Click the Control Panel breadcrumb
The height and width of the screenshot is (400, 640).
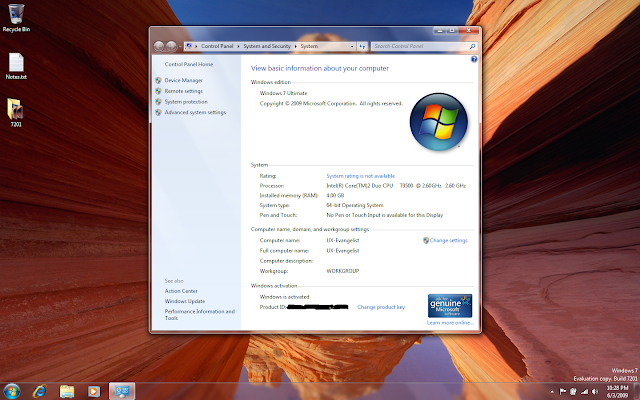[217, 47]
